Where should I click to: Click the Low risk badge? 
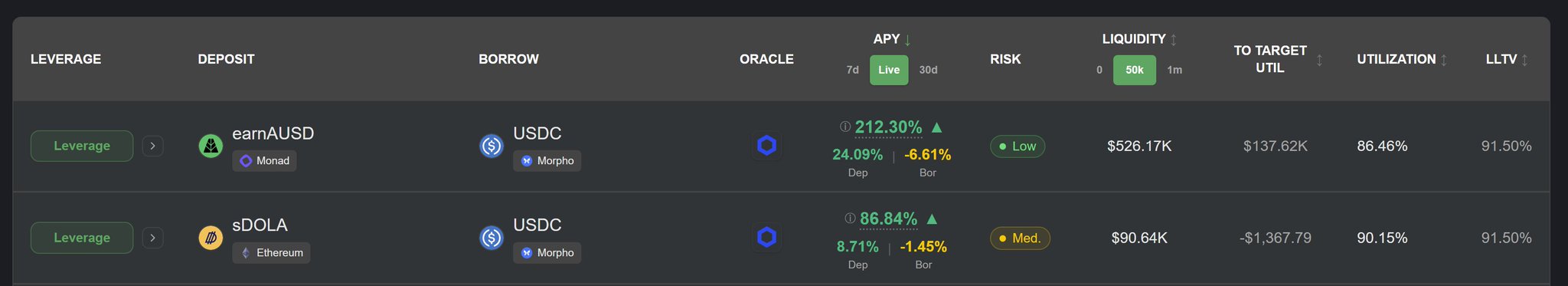pos(1018,146)
